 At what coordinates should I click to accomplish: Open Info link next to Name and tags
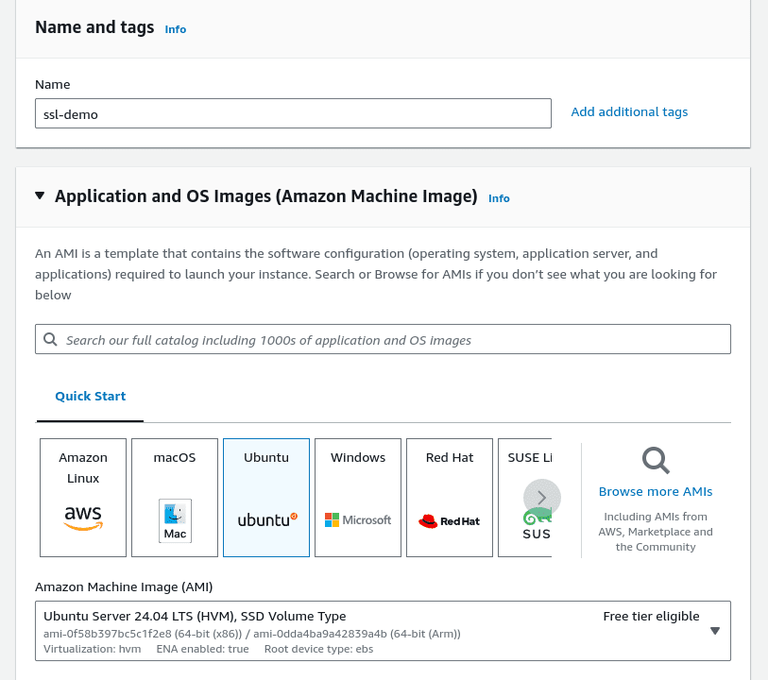[175, 29]
